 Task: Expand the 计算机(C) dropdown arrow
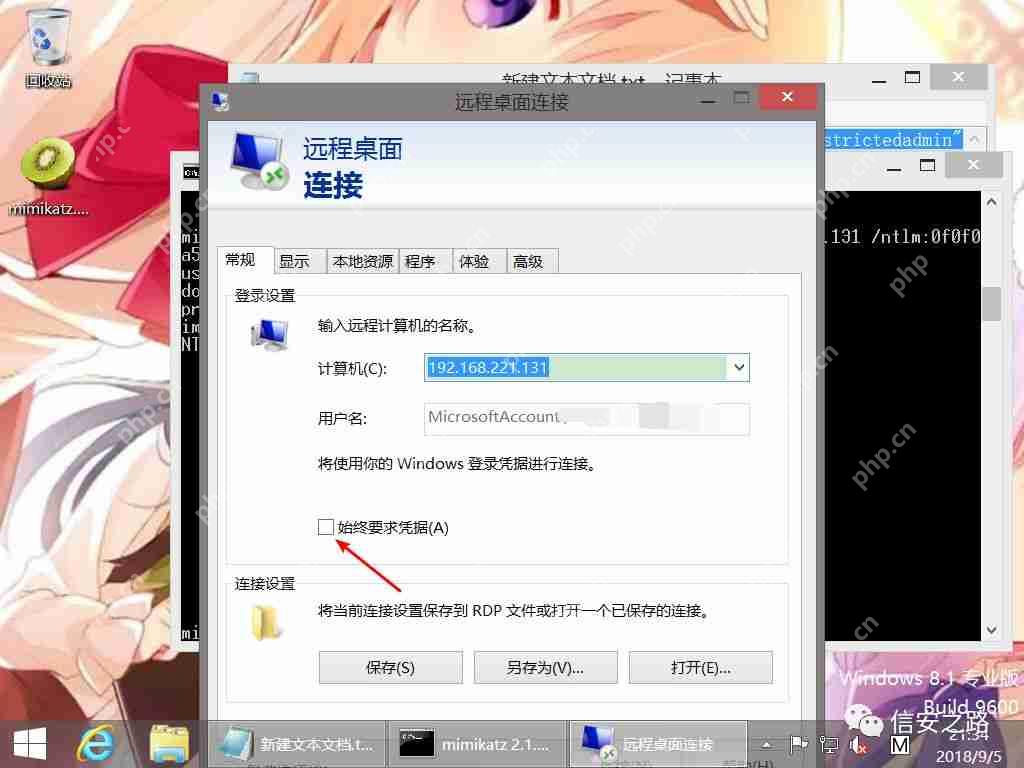point(739,367)
